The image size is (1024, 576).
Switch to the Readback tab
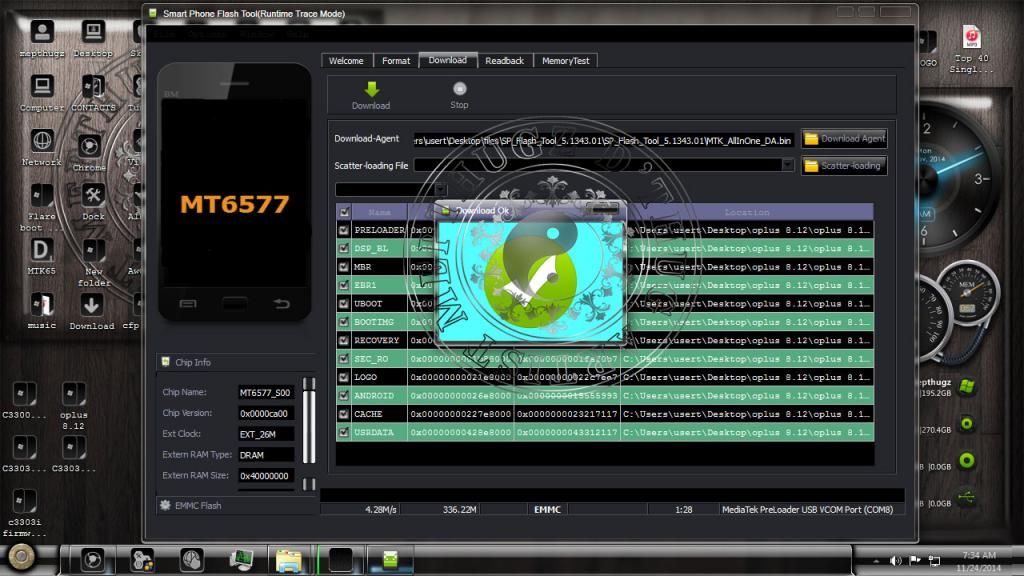[505, 61]
